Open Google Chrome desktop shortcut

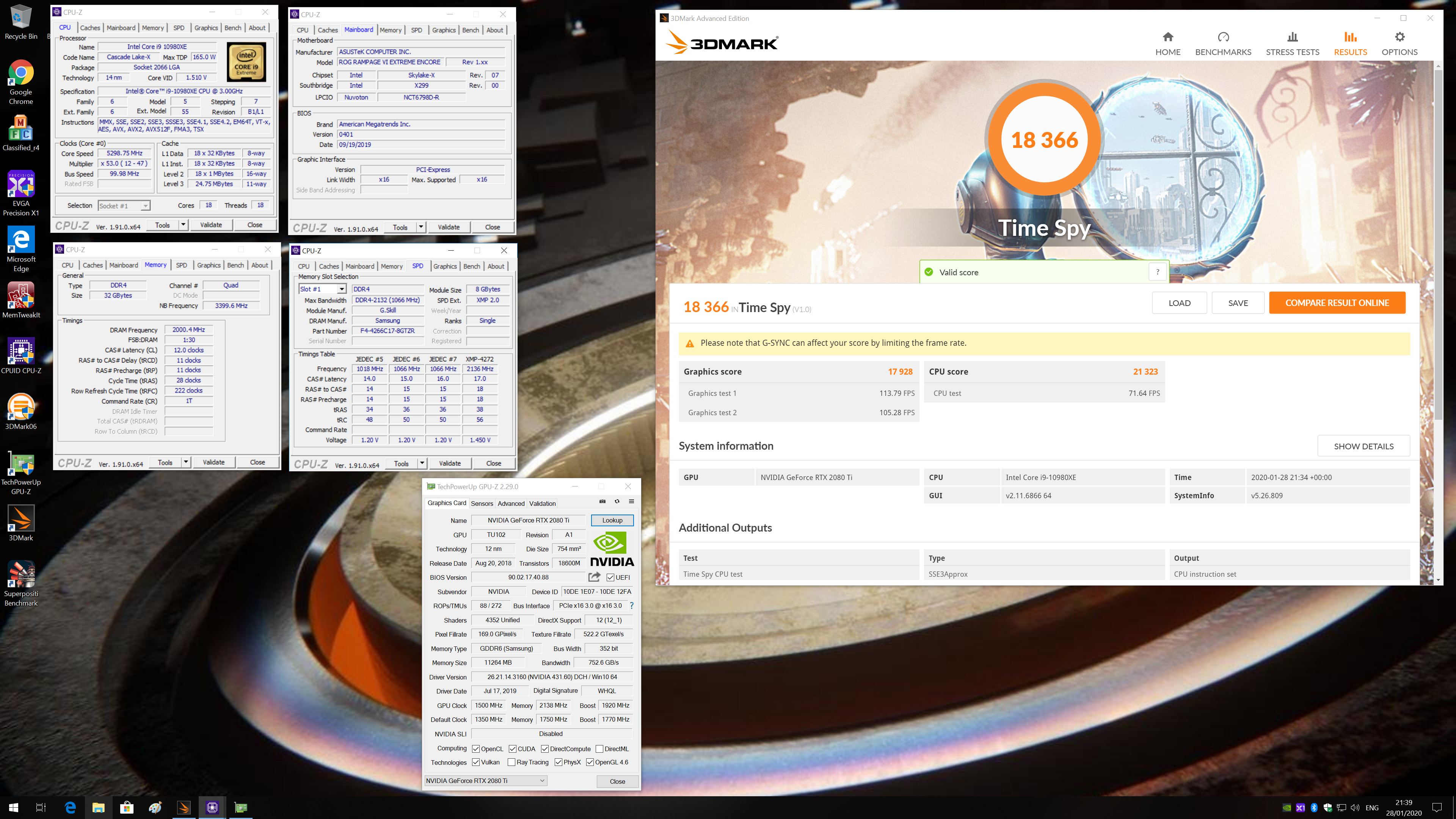click(x=21, y=82)
